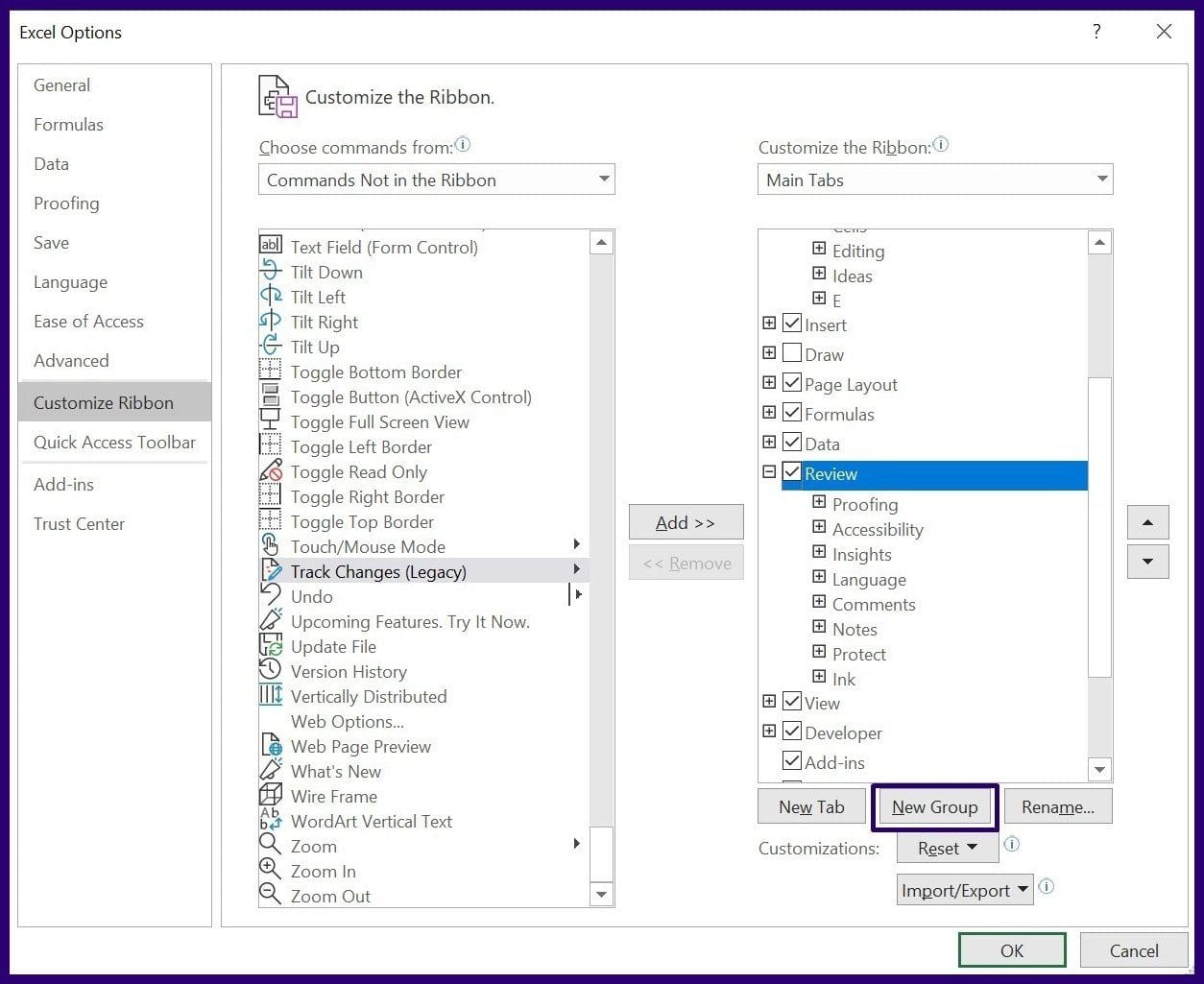Click the Touch/Mouse Mode hand icon

coord(271,546)
